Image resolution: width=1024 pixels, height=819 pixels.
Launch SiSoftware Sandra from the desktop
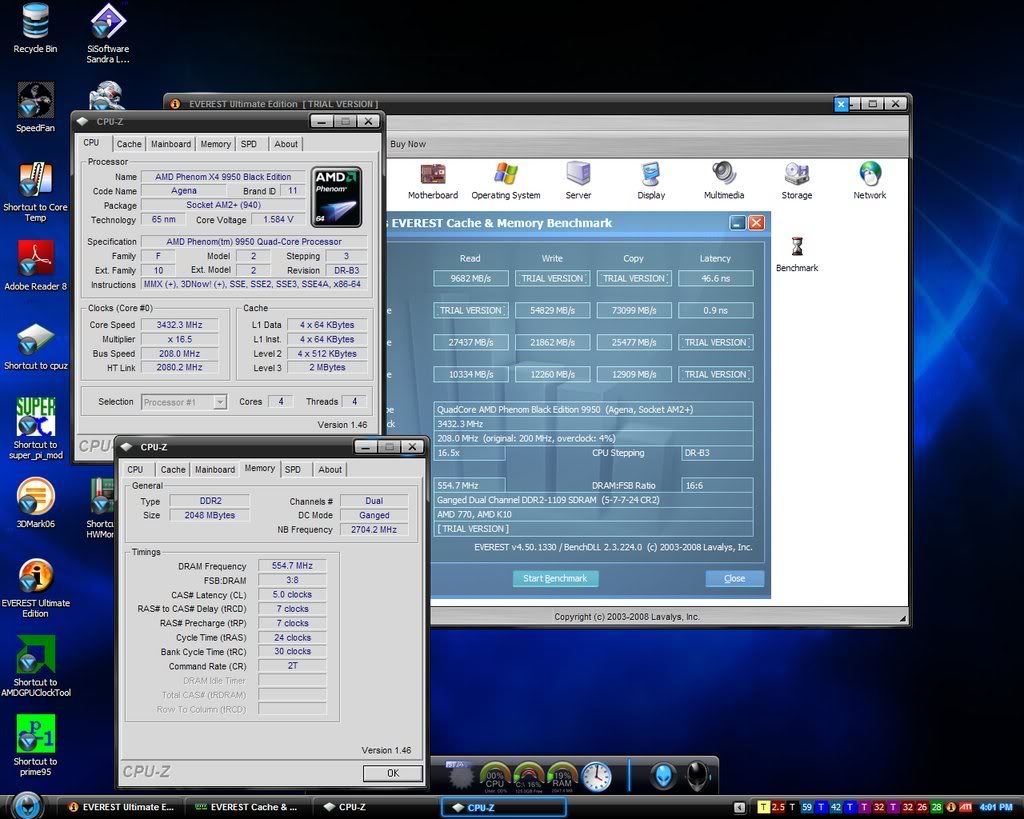pos(108,33)
